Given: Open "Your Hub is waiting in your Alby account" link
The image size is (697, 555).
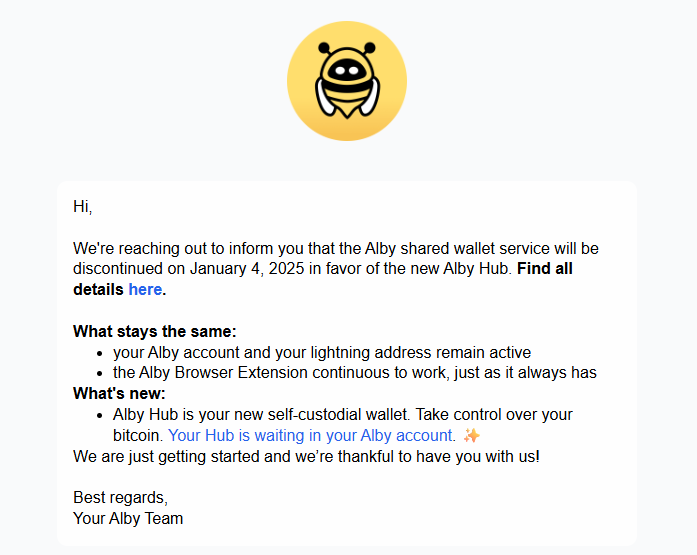Looking at the screenshot, I should tap(310, 435).
